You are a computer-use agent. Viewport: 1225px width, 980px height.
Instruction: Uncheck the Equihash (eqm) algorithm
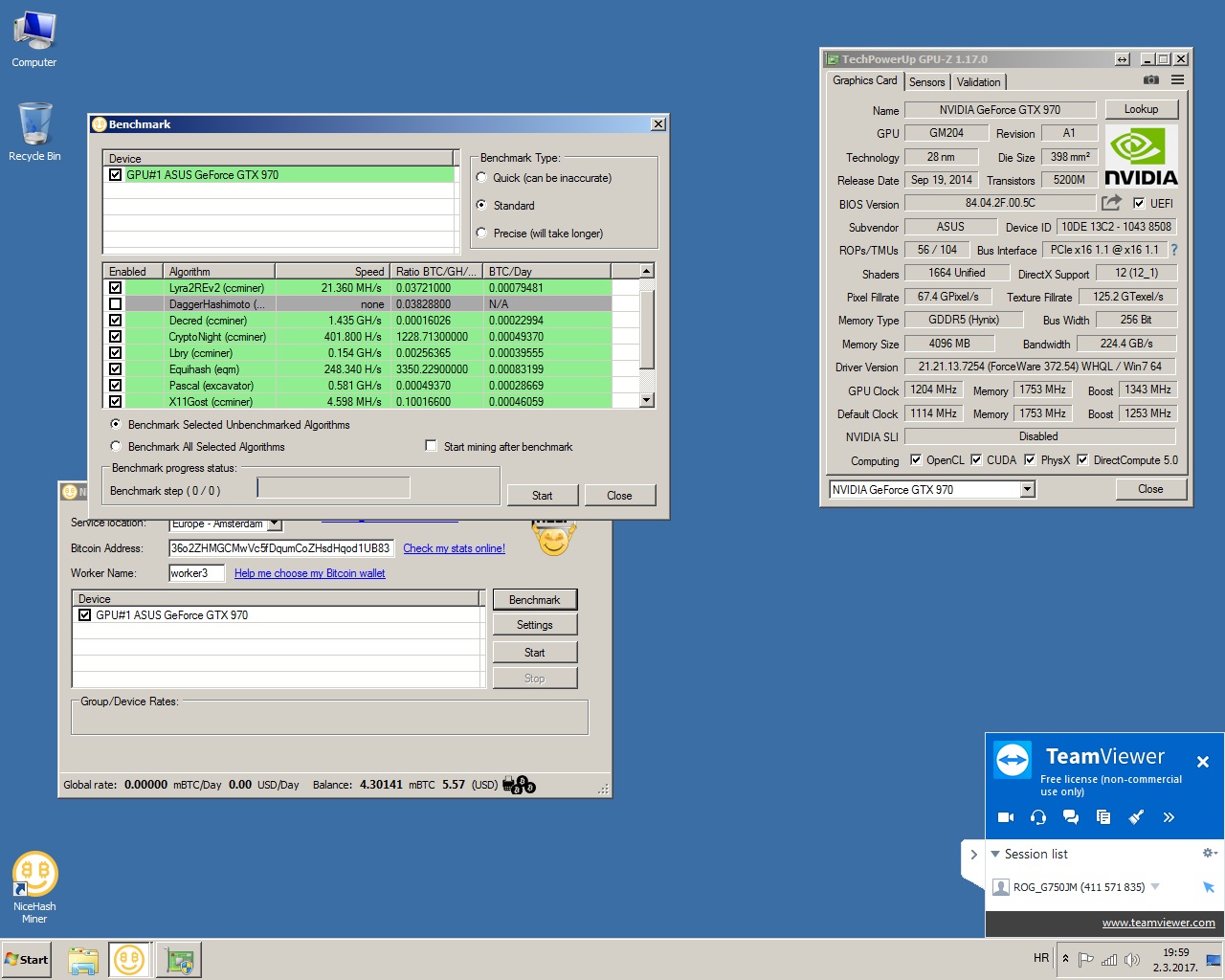tap(116, 369)
